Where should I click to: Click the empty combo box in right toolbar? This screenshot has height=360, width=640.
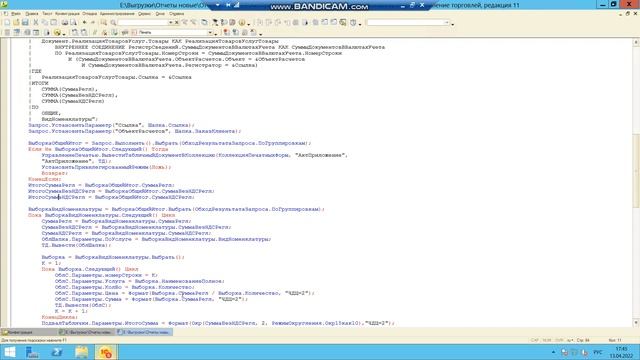(x=407, y=22)
